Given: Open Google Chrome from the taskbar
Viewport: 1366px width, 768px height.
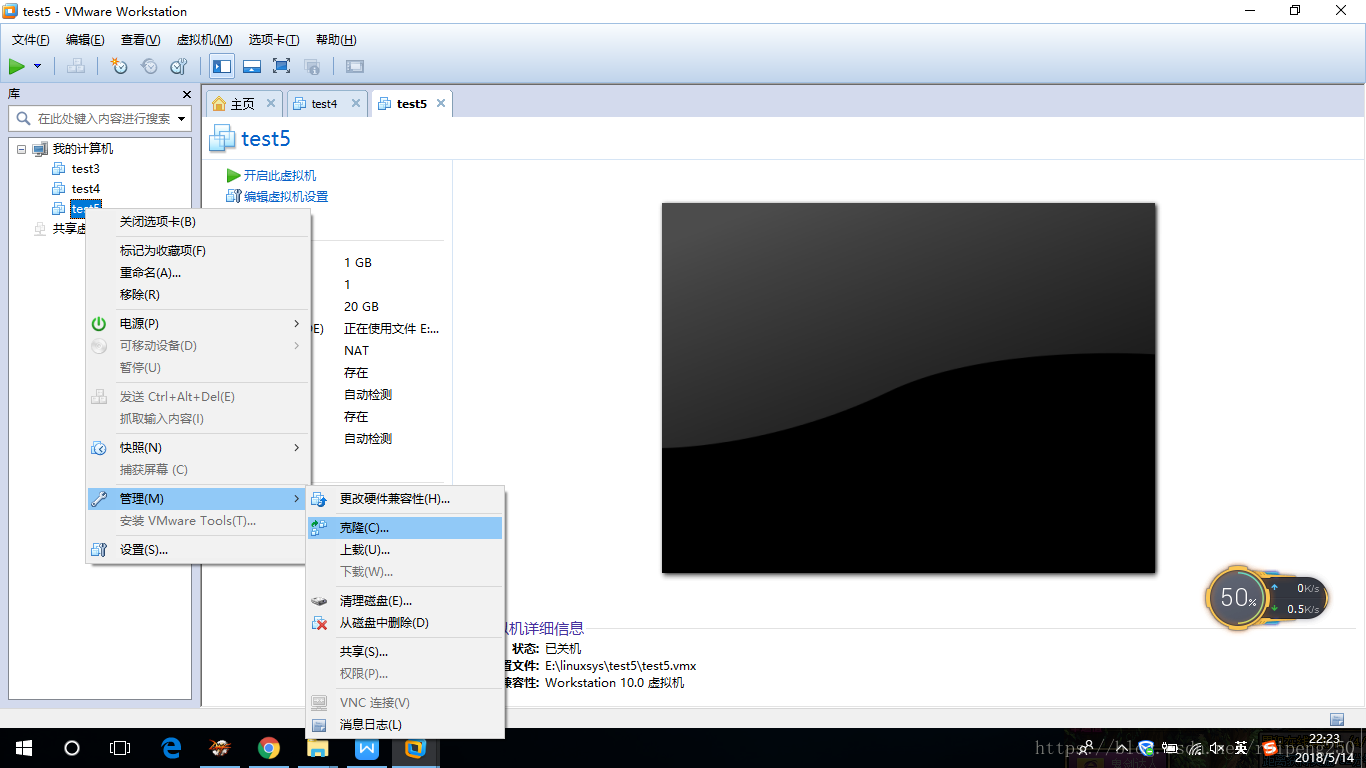Looking at the screenshot, I should point(268,748).
